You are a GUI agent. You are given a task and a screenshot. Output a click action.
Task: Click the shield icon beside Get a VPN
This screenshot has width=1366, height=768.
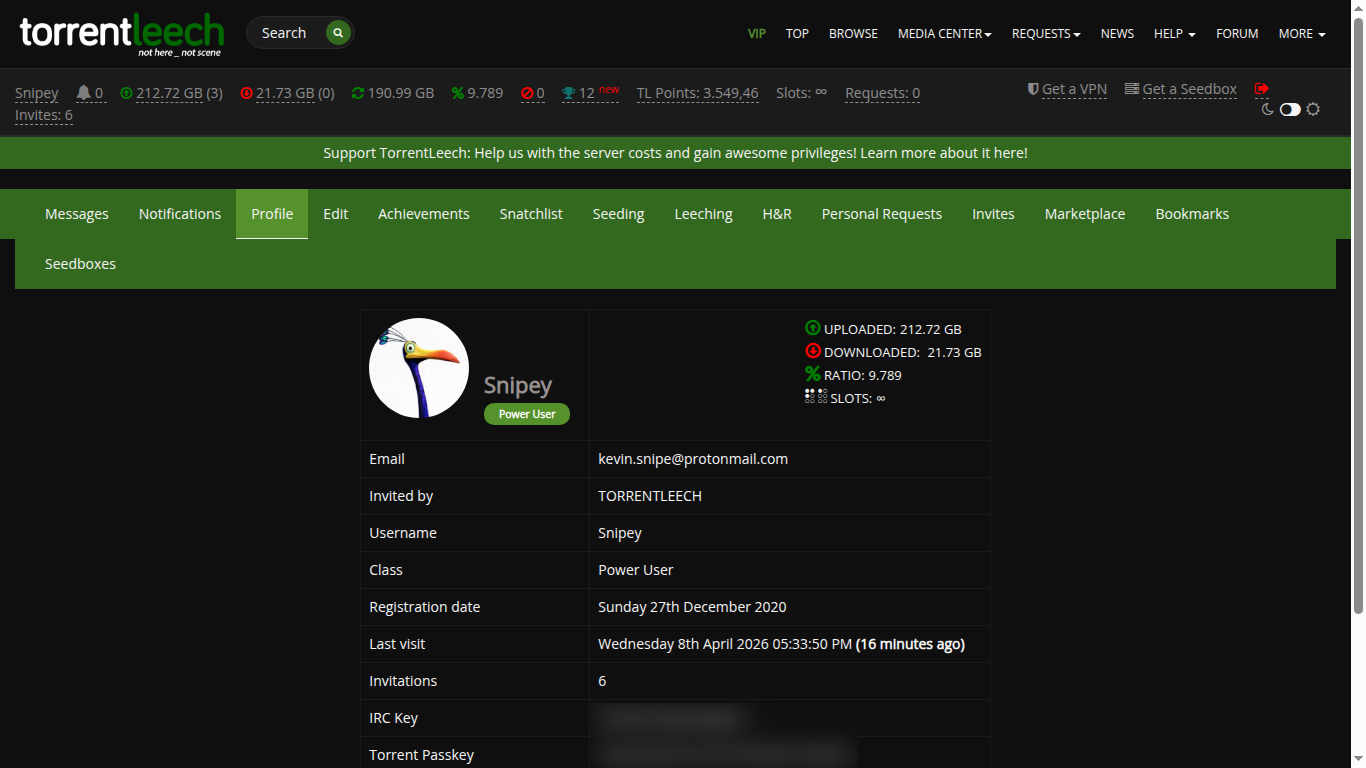(1033, 89)
